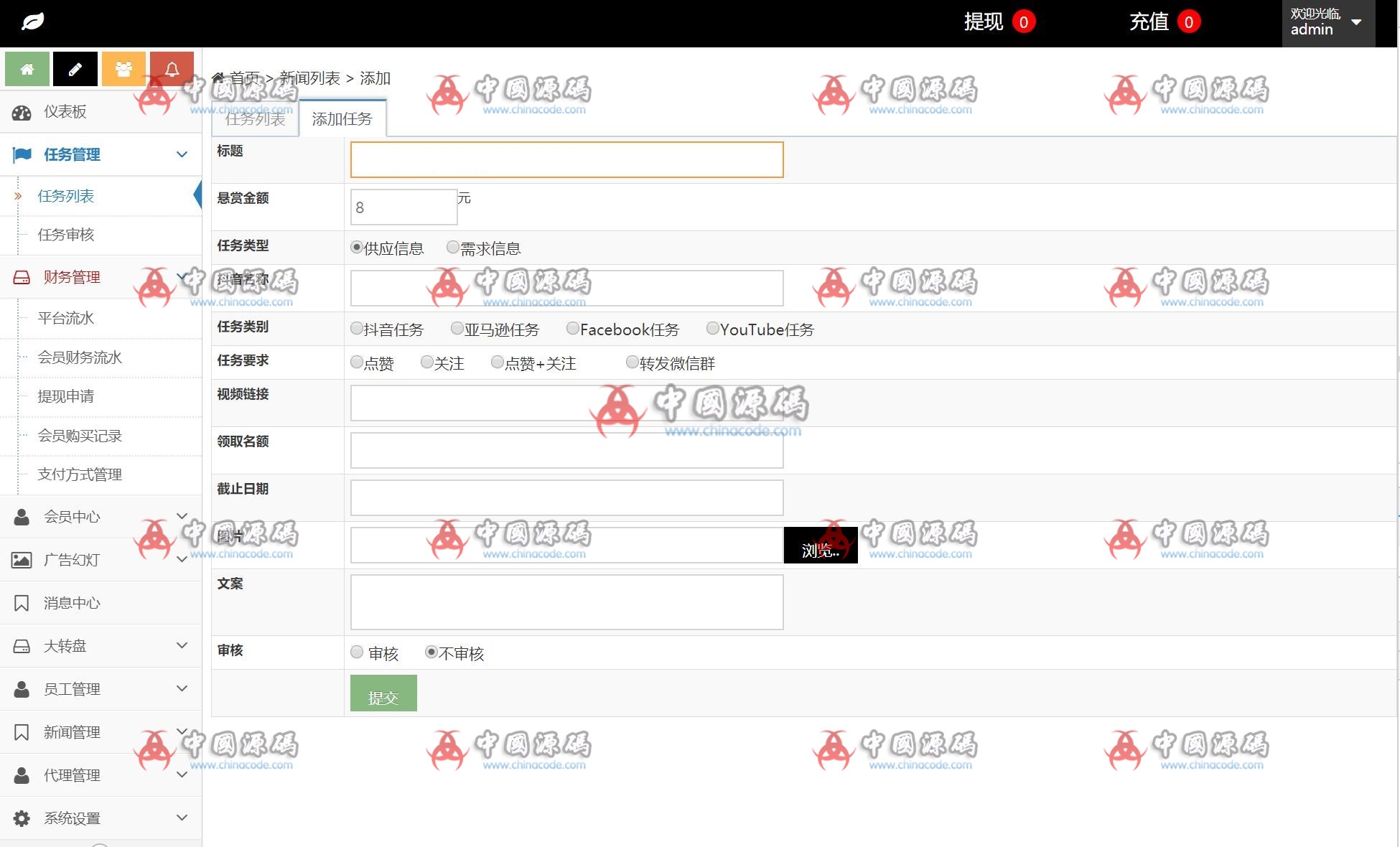1400x847 pixels.
Task: Open 会员财务流水 sidebar item
Action: pos(80,357)
